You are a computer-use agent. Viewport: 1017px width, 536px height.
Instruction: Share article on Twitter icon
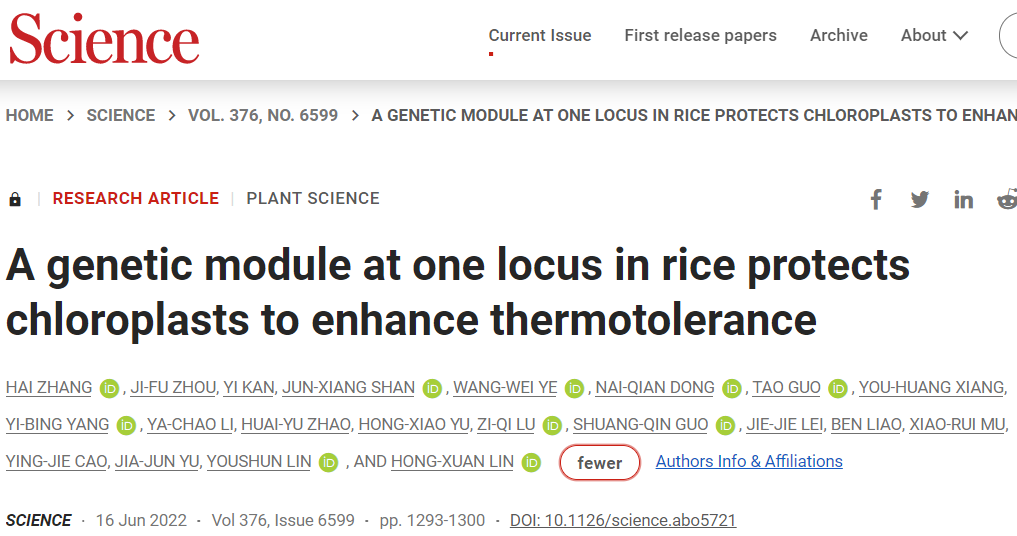click(920, 199)
